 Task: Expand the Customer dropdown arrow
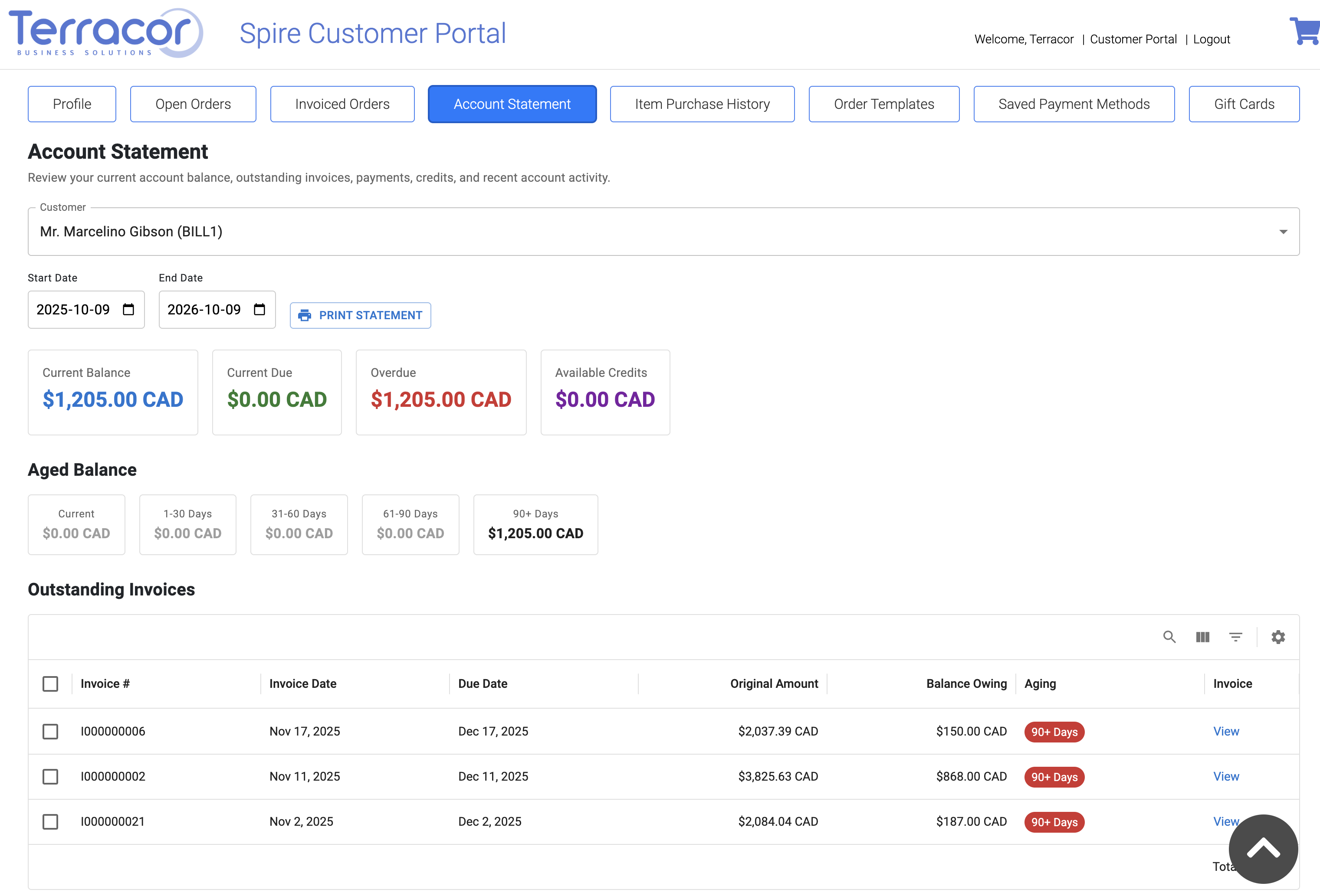[x=1283, y=232]
